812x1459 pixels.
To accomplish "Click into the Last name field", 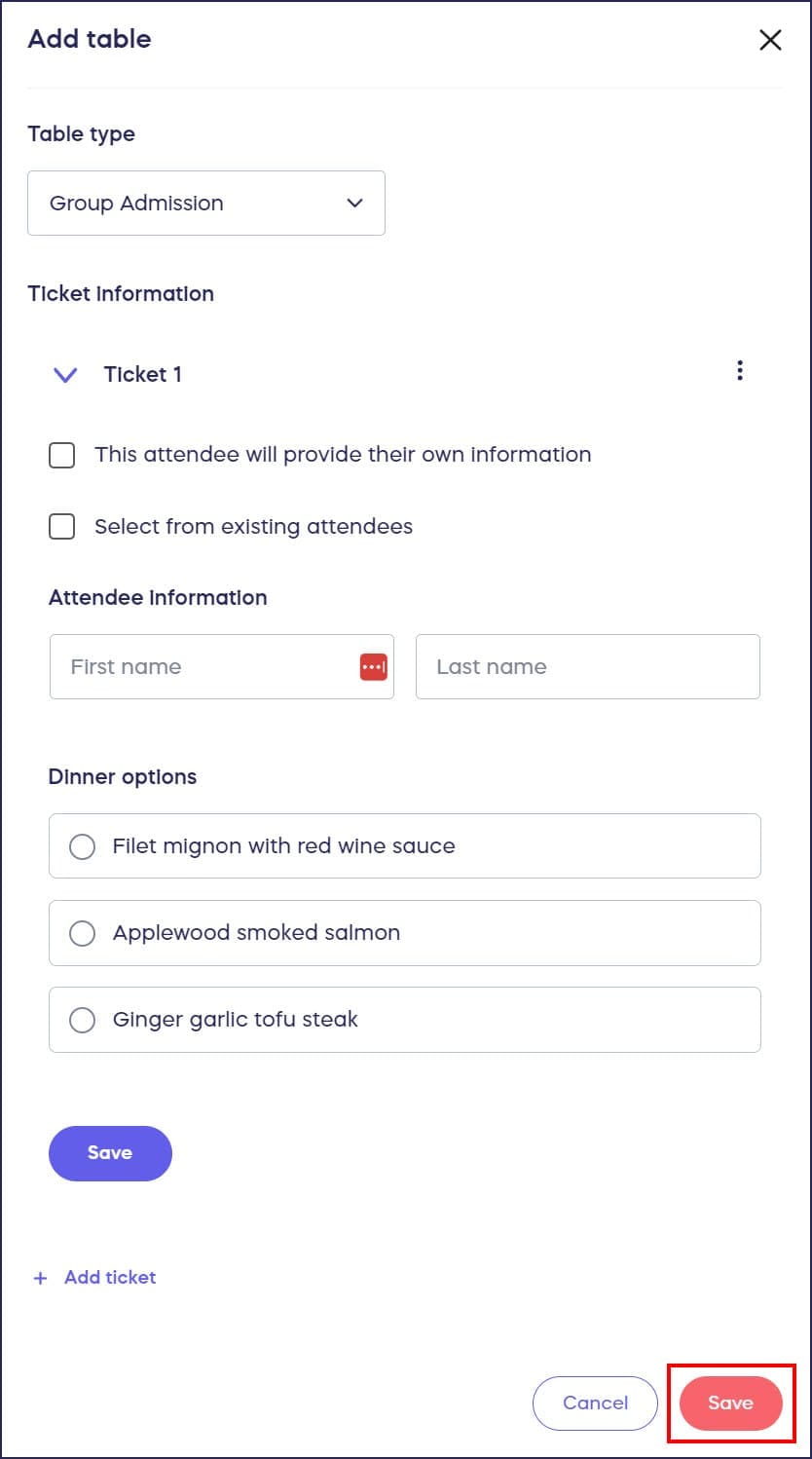I will (587, 667).
